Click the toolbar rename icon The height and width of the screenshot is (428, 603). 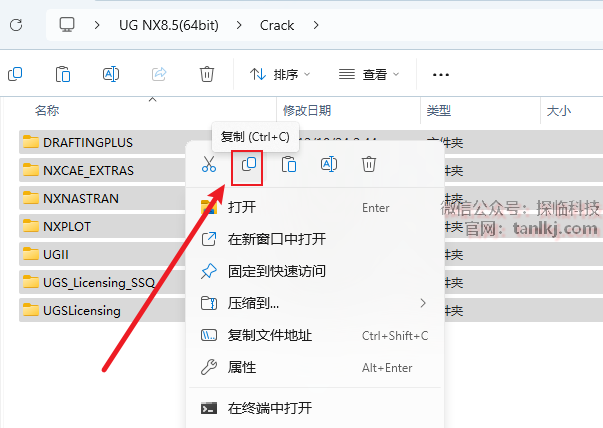[111, 74]
